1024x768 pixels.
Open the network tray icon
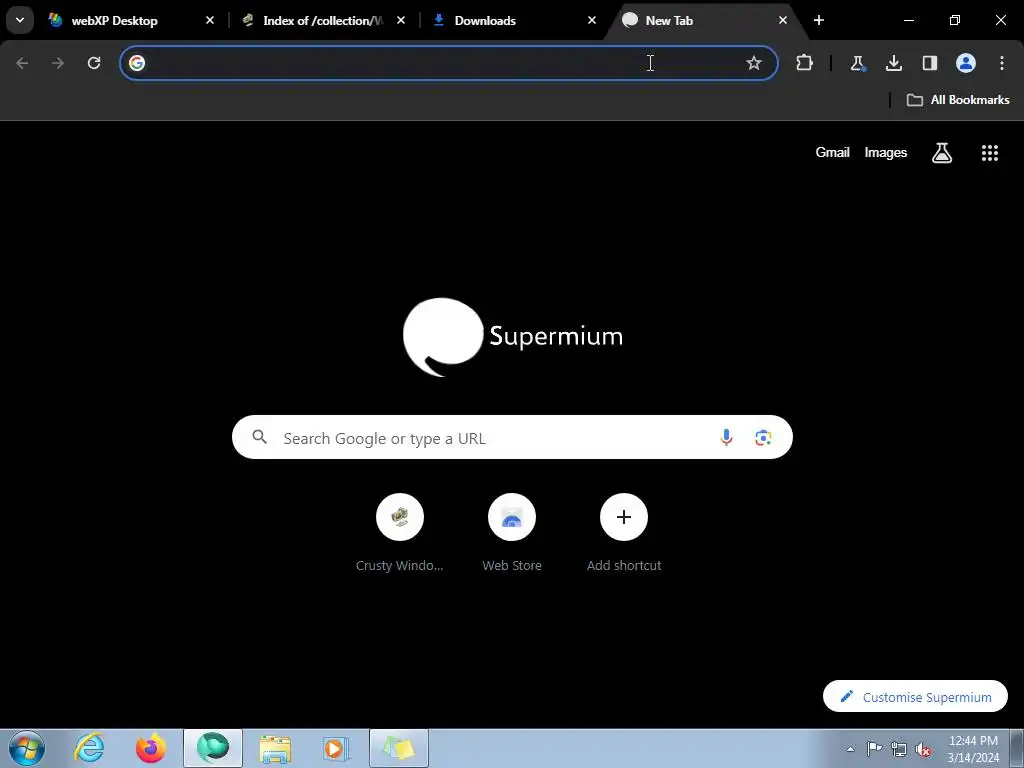899,749
